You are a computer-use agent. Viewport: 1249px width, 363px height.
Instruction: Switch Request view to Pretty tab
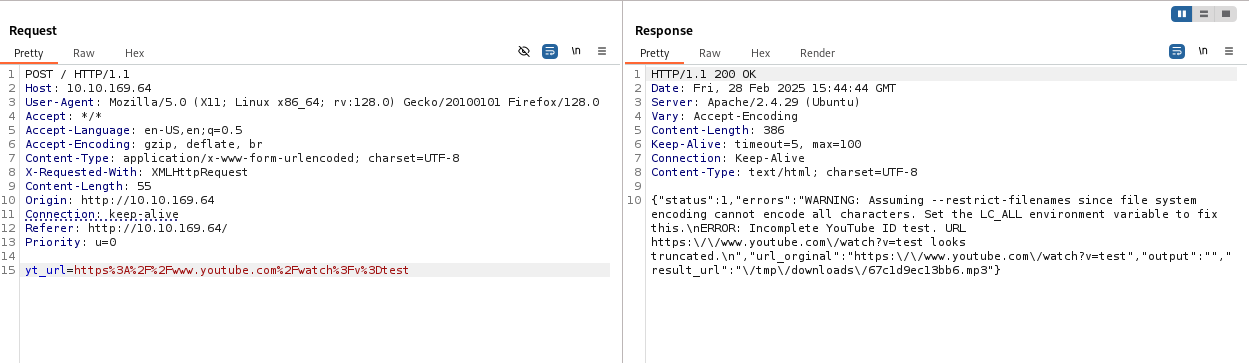point(29,53)
